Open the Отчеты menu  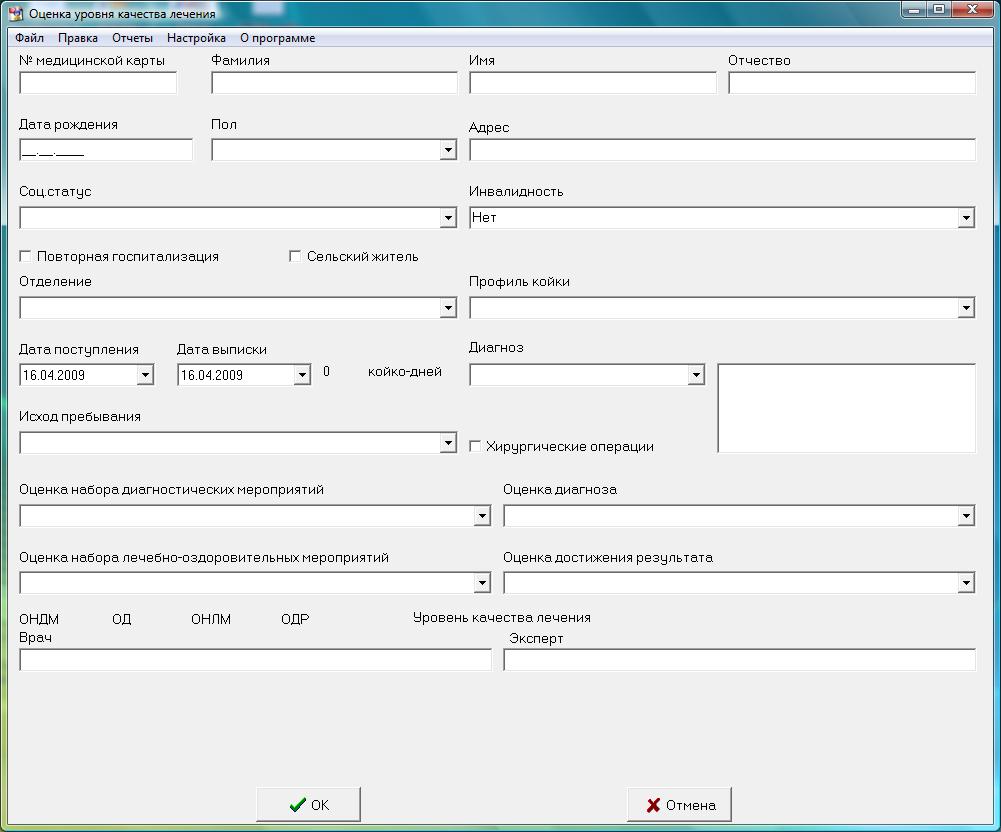pyautogui.click(x=132, y=38)
